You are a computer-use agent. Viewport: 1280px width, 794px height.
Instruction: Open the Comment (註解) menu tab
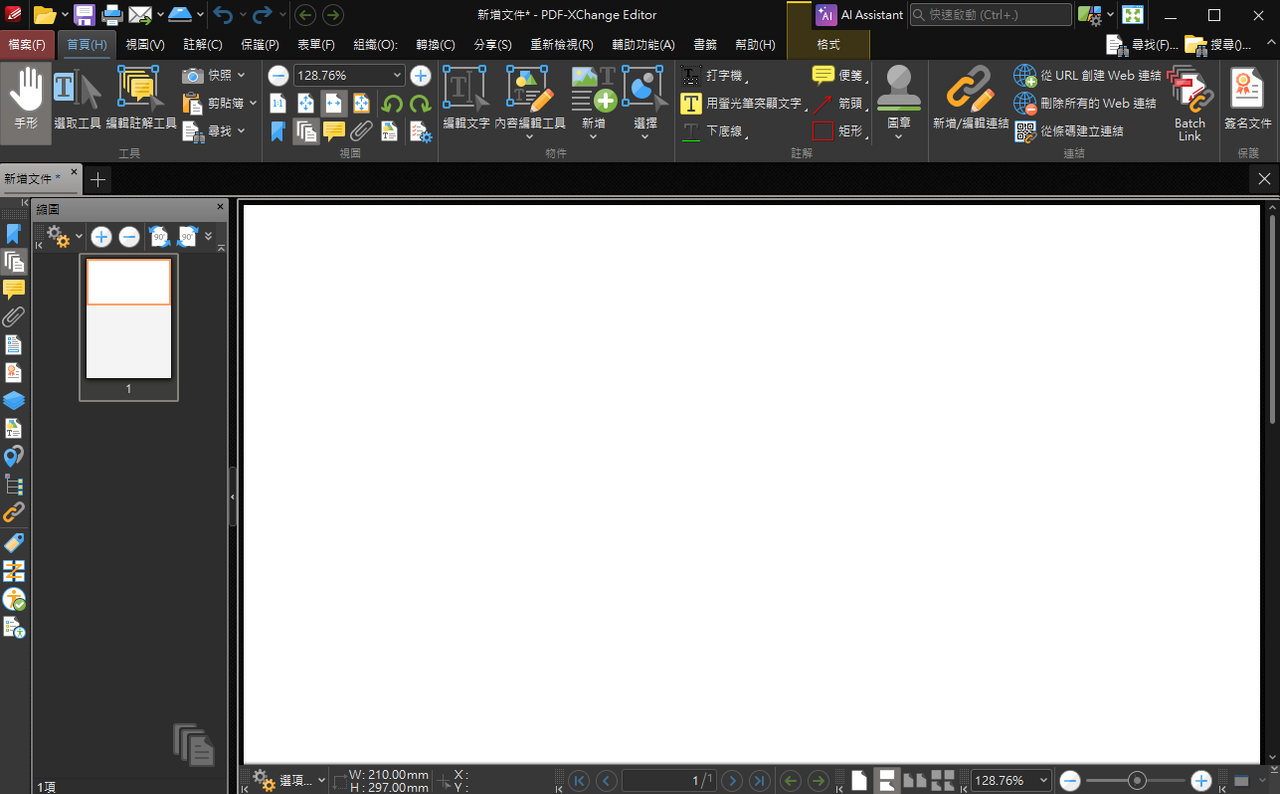pyautogui.click(x=203, y=45)
